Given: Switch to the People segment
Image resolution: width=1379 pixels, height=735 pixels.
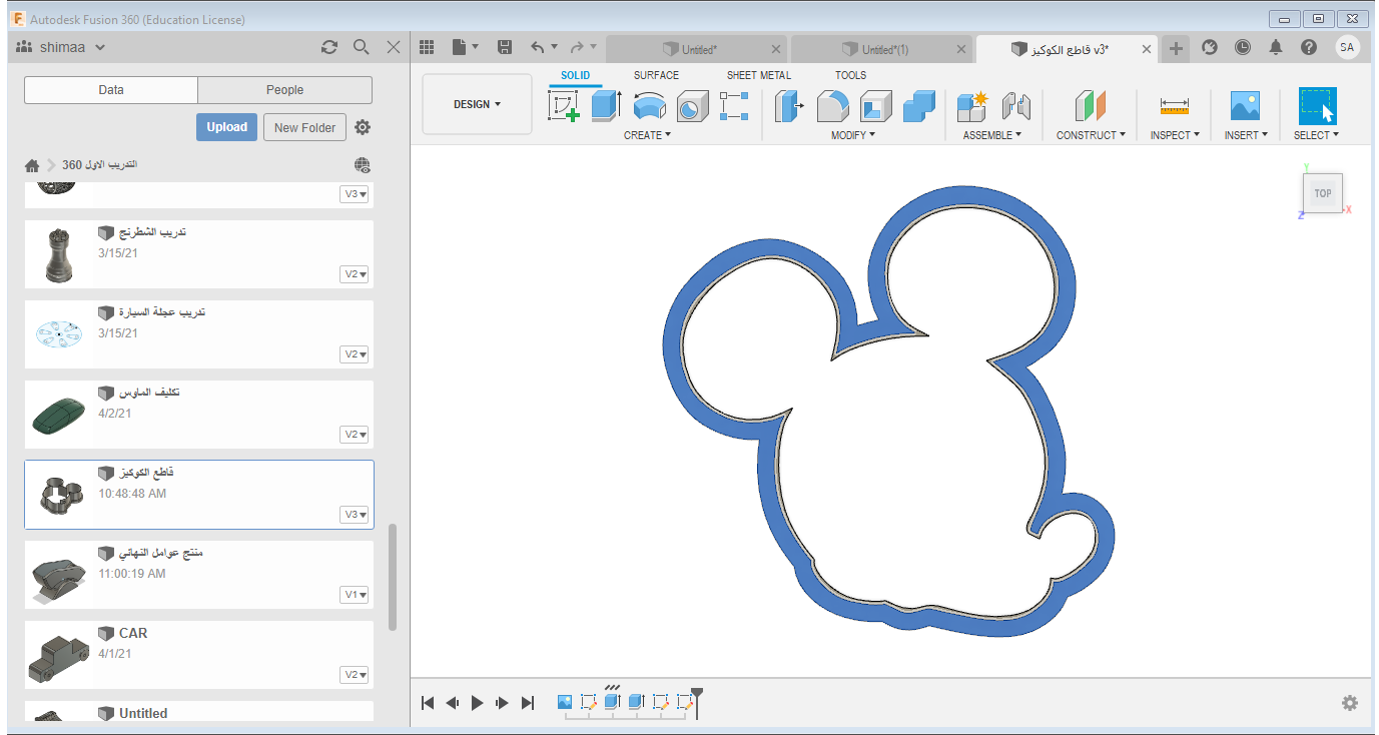Looking at the screenshot, I should pyautogui.click(x=285, y=90).
